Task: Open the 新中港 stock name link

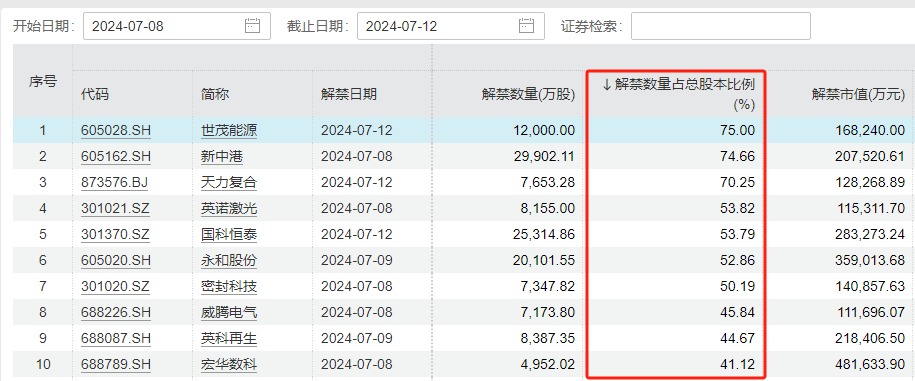Action: pyautogui.click(x=222, y=156)
